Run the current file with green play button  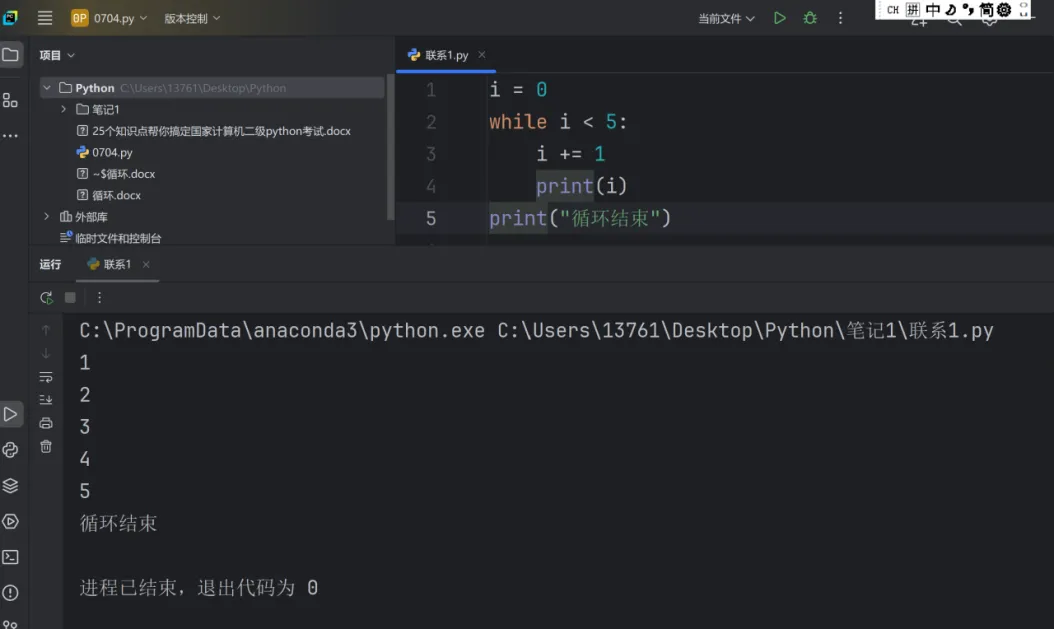(779, 18)
